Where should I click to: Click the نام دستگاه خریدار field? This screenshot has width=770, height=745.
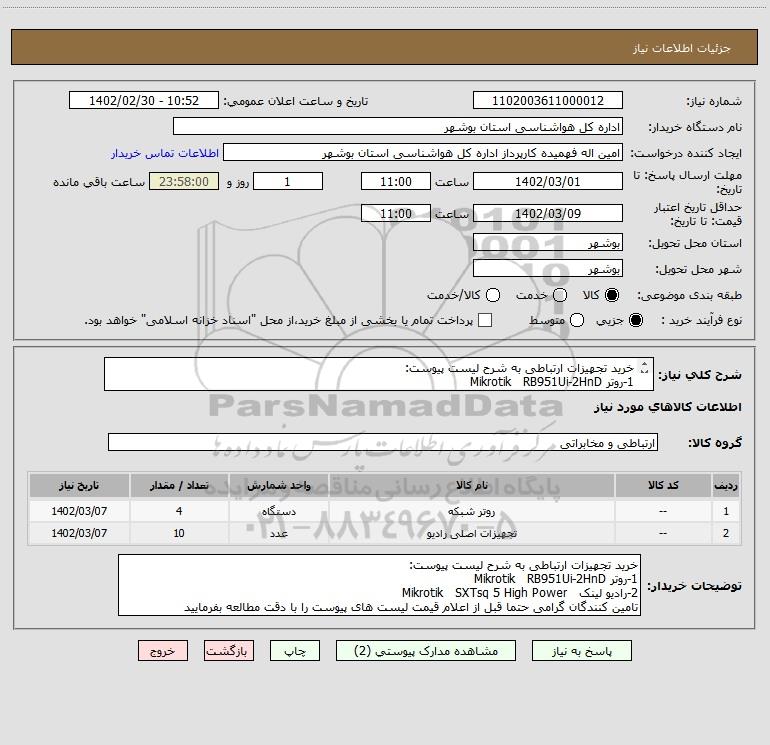tap(398, 127)
